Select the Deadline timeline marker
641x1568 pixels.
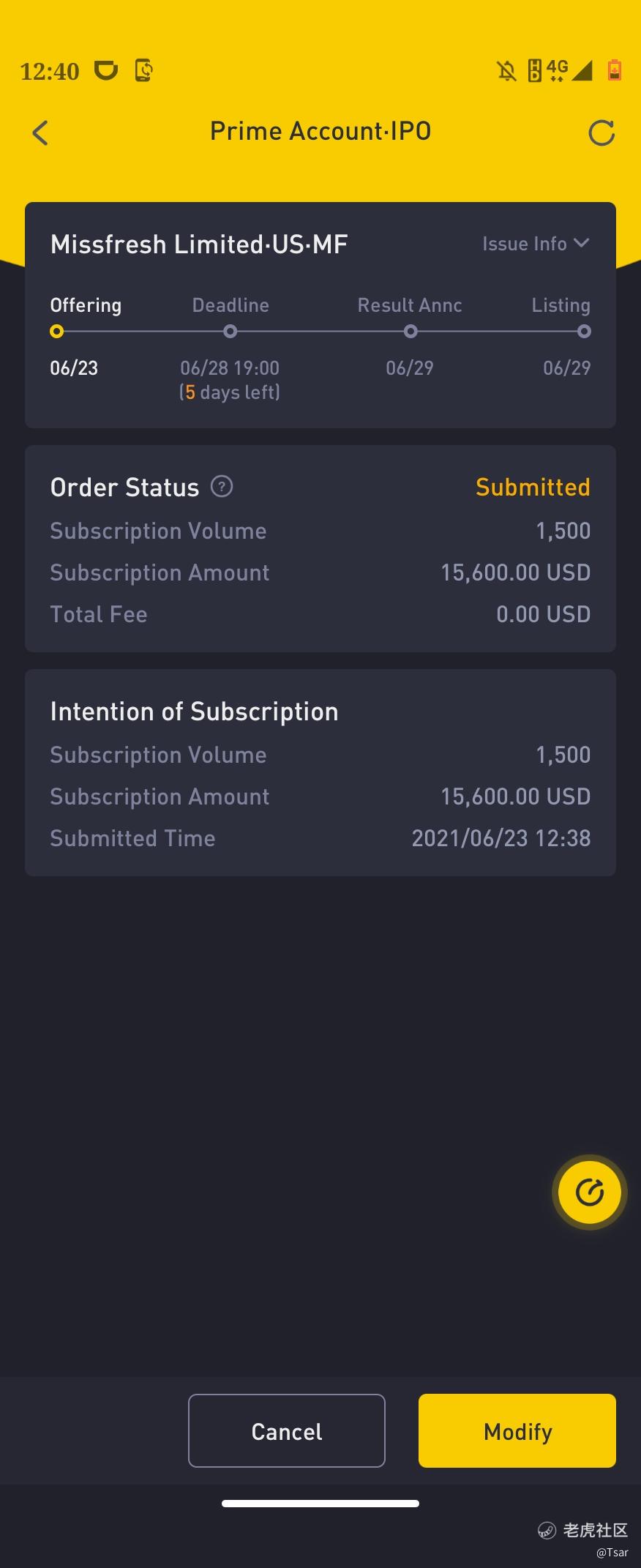point(230,332)
